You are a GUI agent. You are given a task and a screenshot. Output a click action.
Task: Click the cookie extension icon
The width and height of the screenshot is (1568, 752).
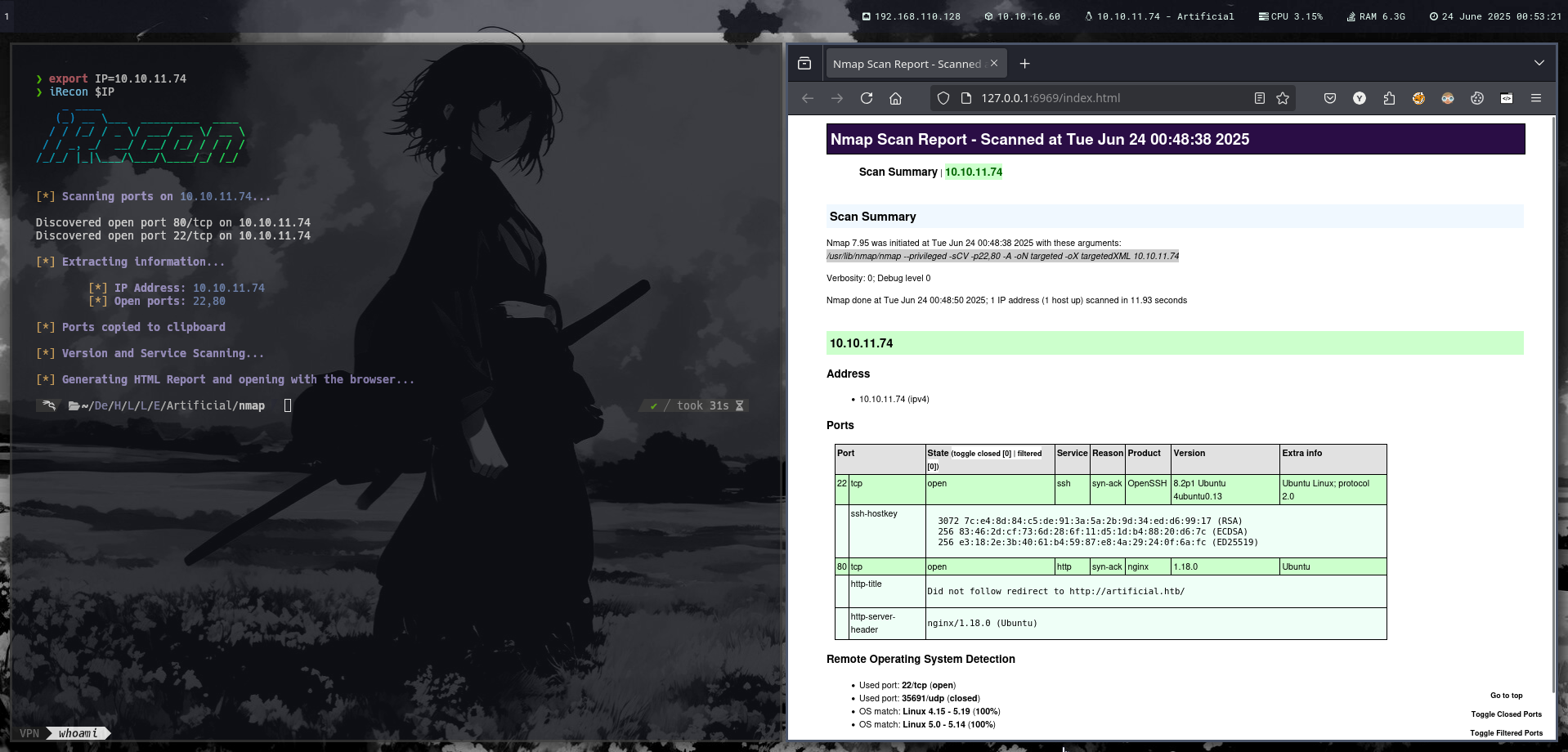click(x=1477, y=98)
